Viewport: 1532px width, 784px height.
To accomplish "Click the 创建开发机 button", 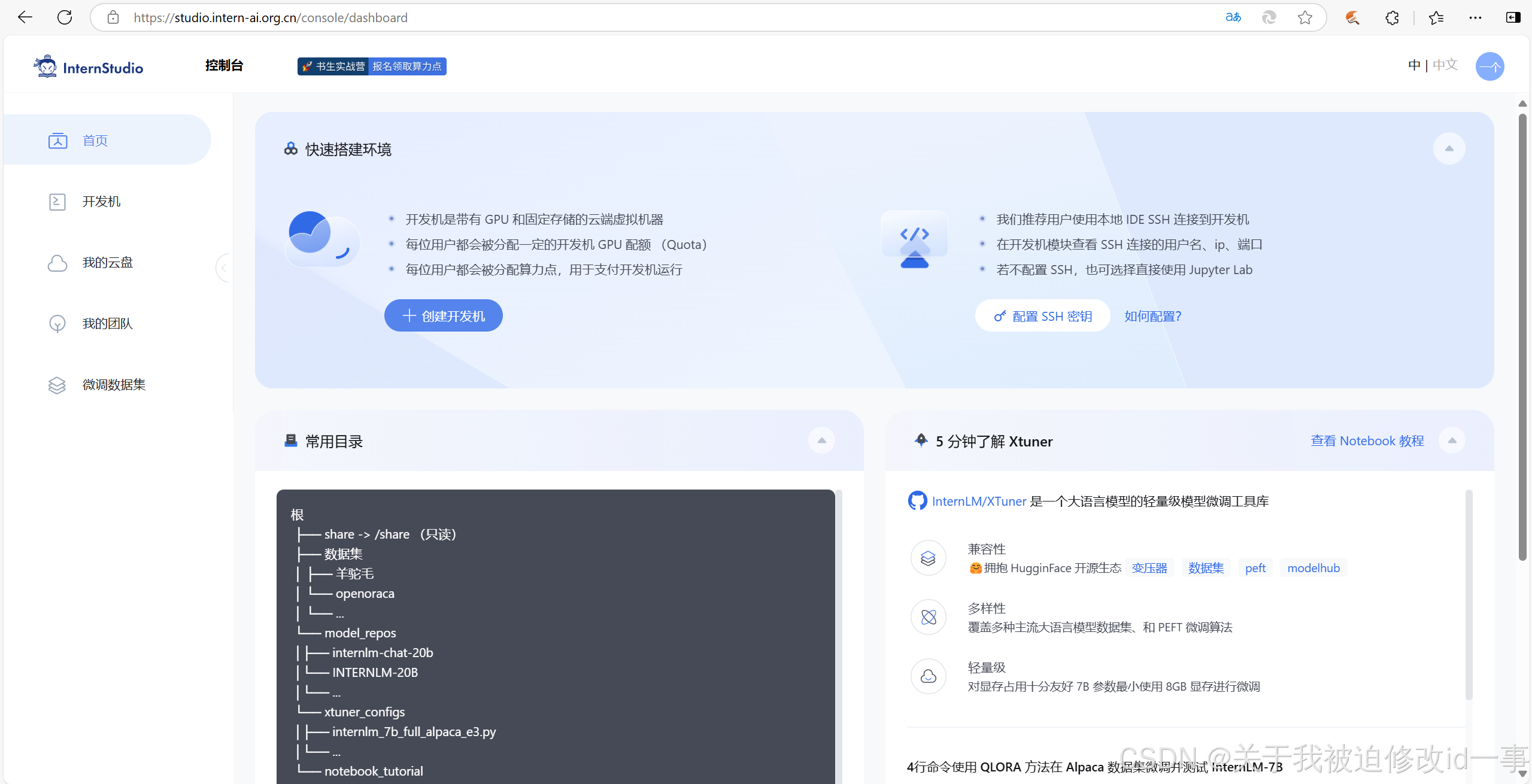I will click(443, 316).
